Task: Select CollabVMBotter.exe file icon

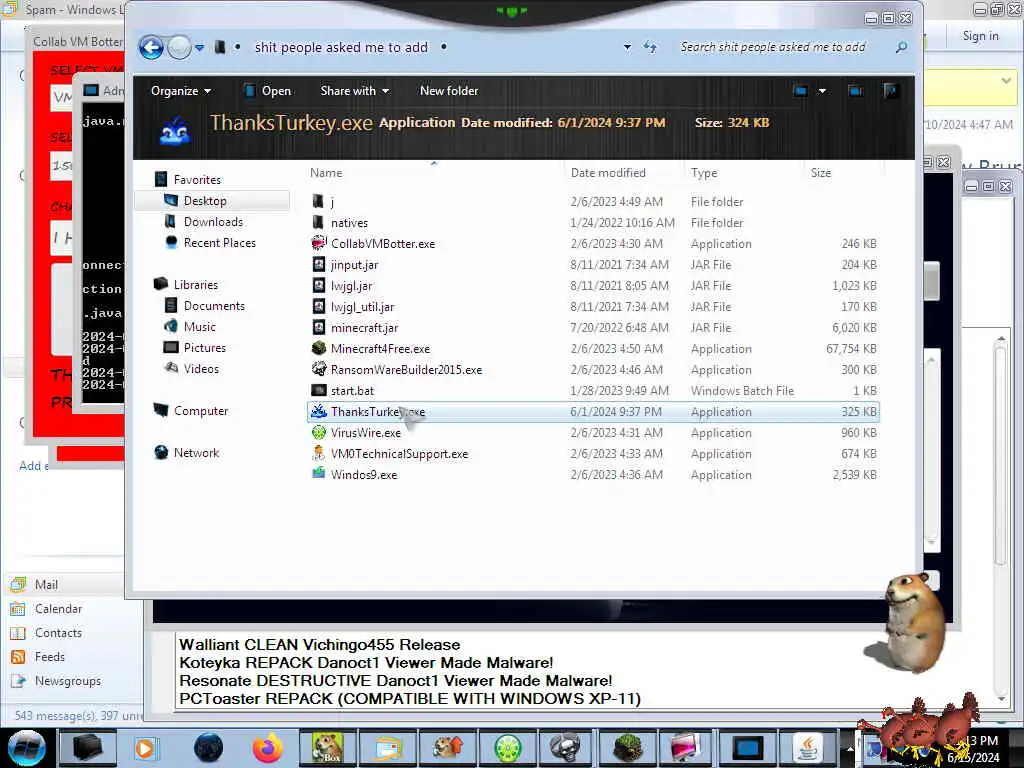Action: click(319, 243)
